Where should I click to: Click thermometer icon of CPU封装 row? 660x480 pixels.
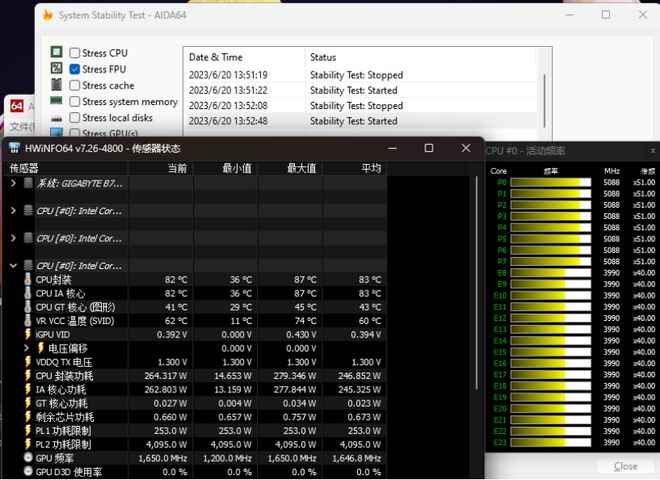28,279
